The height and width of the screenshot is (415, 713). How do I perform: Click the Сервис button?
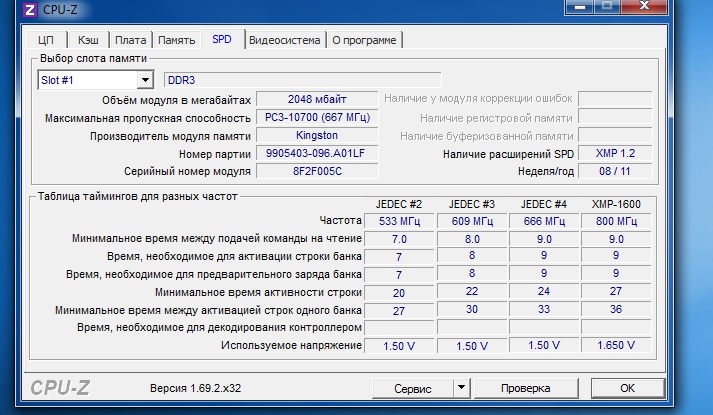412,387
